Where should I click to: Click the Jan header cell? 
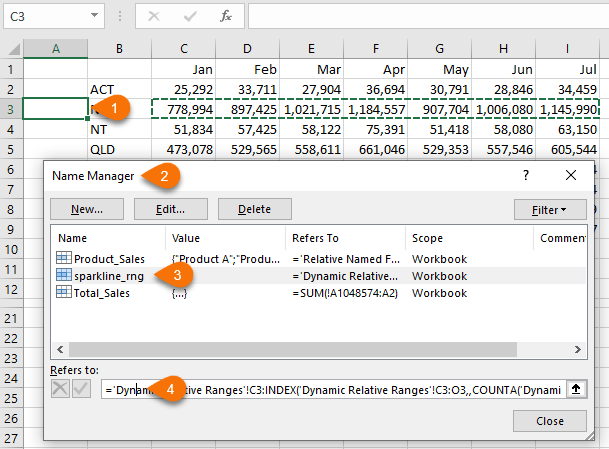183,69
